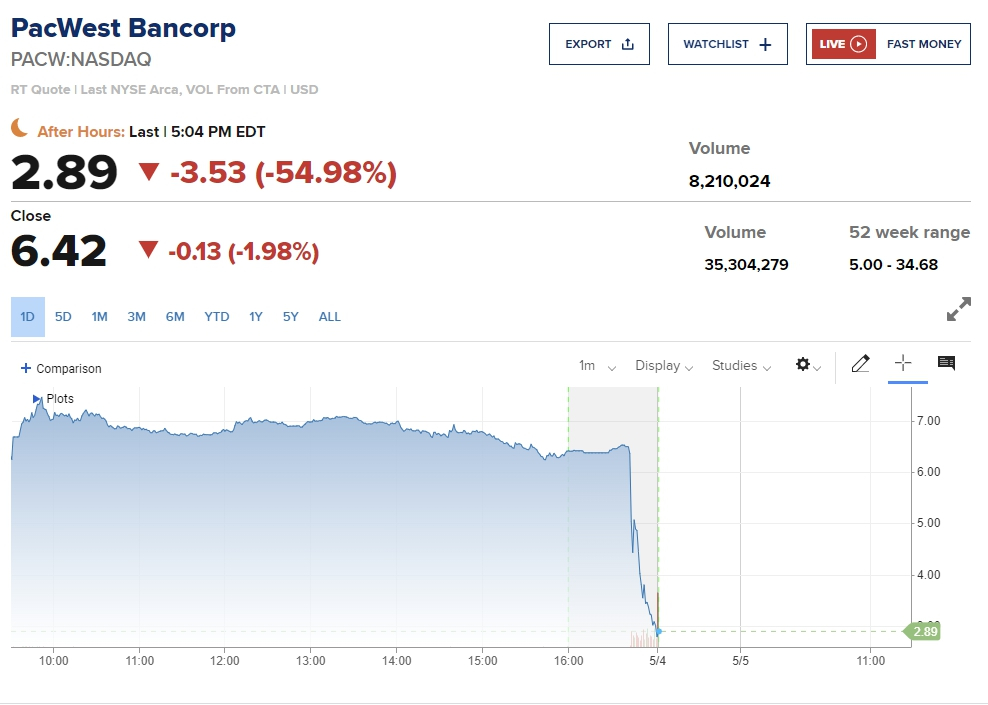
Task: Select the 1D range tab
Action: pos(27,317)
